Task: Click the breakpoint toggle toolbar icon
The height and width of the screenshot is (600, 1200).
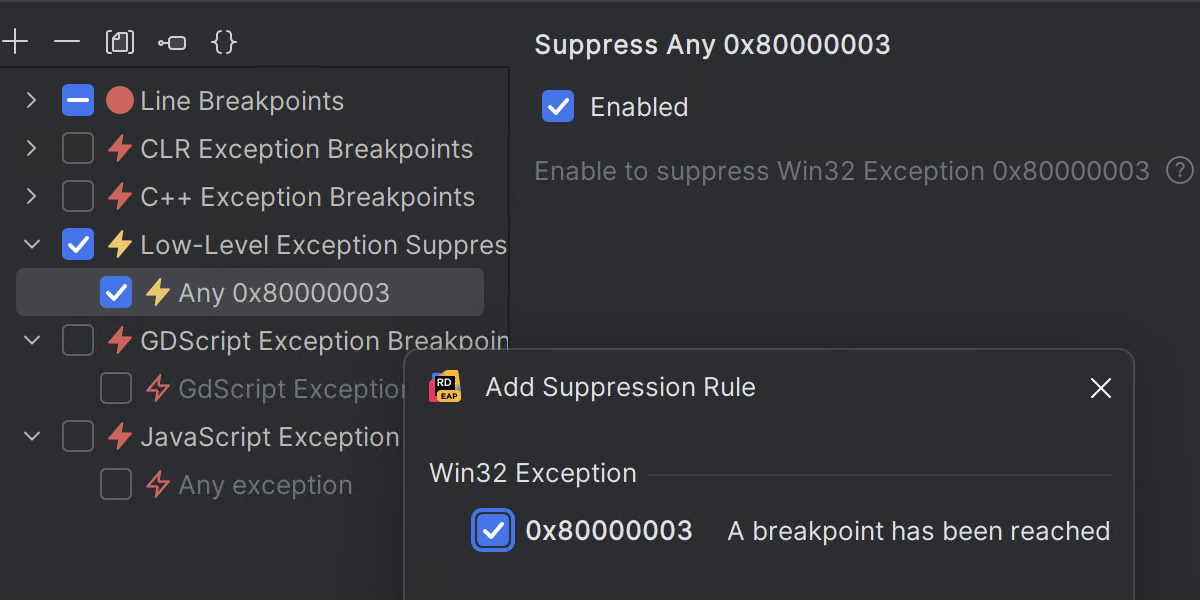Action: click(172, 42)
